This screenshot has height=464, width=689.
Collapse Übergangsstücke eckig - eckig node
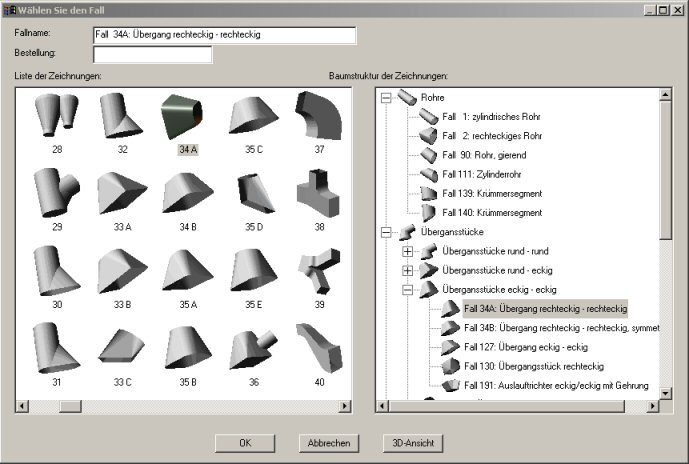[407, 290]
